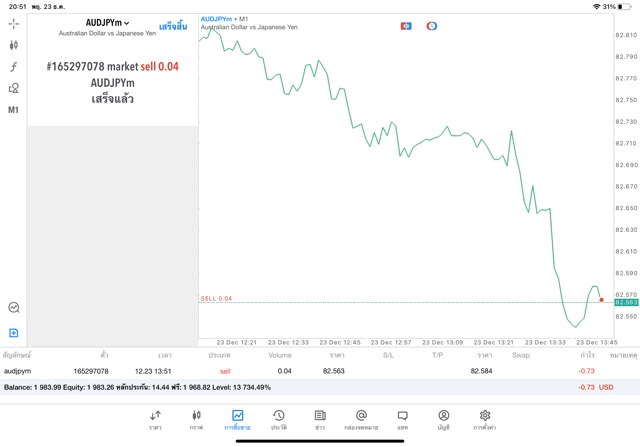Tap new order plus icon in sidebar
Image resolution: width=640 pixels, height=447 pixels.
(x=13, y=333)
